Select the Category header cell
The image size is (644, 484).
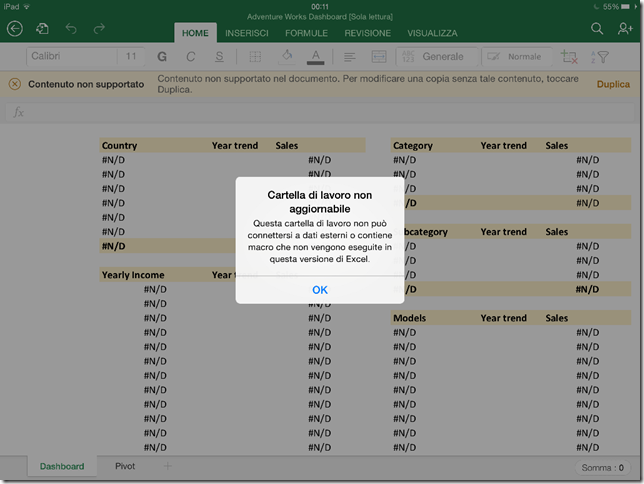(x=413, y=145)
